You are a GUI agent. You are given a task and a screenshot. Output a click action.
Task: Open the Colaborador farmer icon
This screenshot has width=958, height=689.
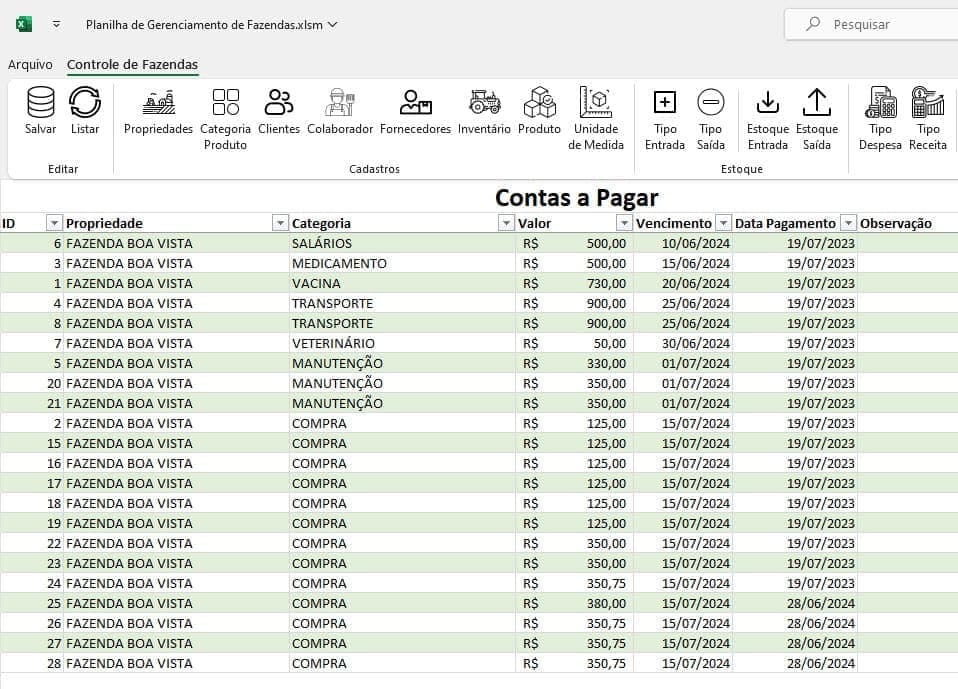340,102
